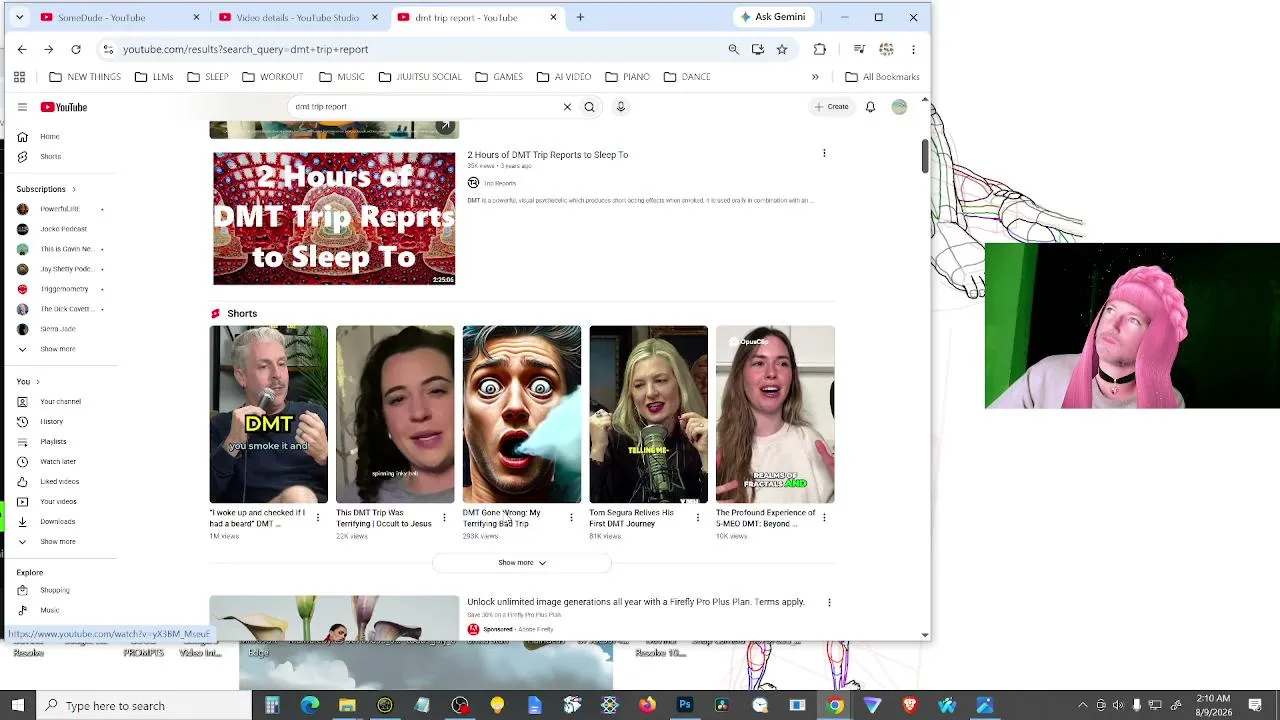Screen dimensions: 1280x720
Task: Open Your channel in the sidebar
Action: 58,401
